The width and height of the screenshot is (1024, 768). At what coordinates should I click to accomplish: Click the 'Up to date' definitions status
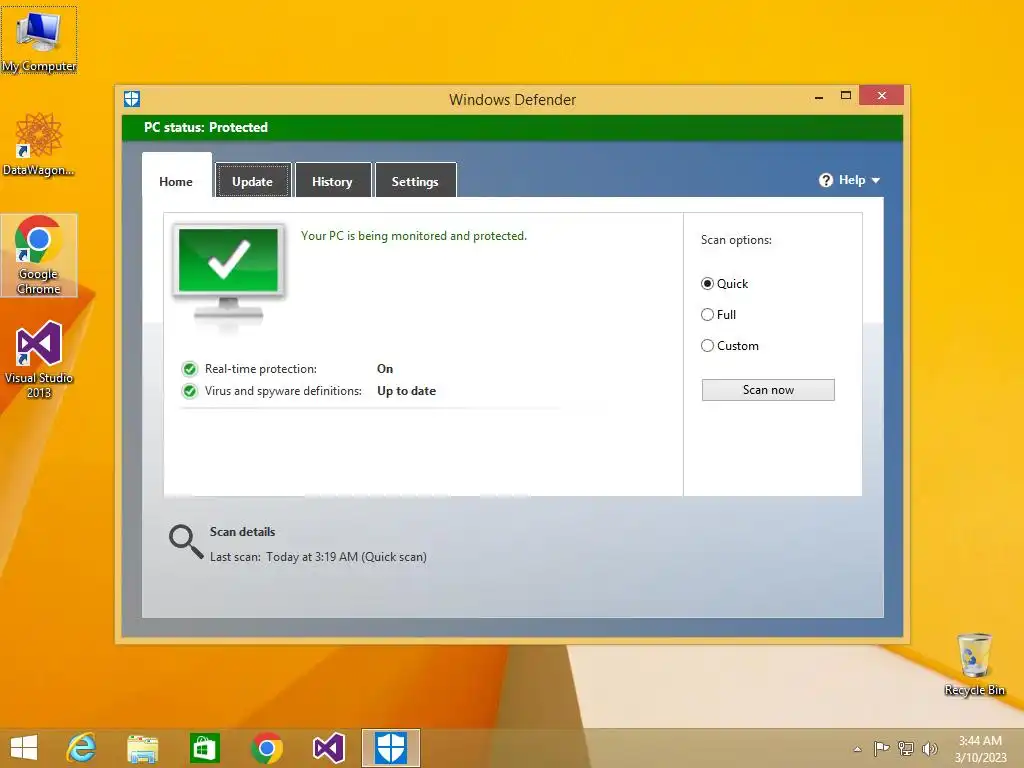pos(406,391)
